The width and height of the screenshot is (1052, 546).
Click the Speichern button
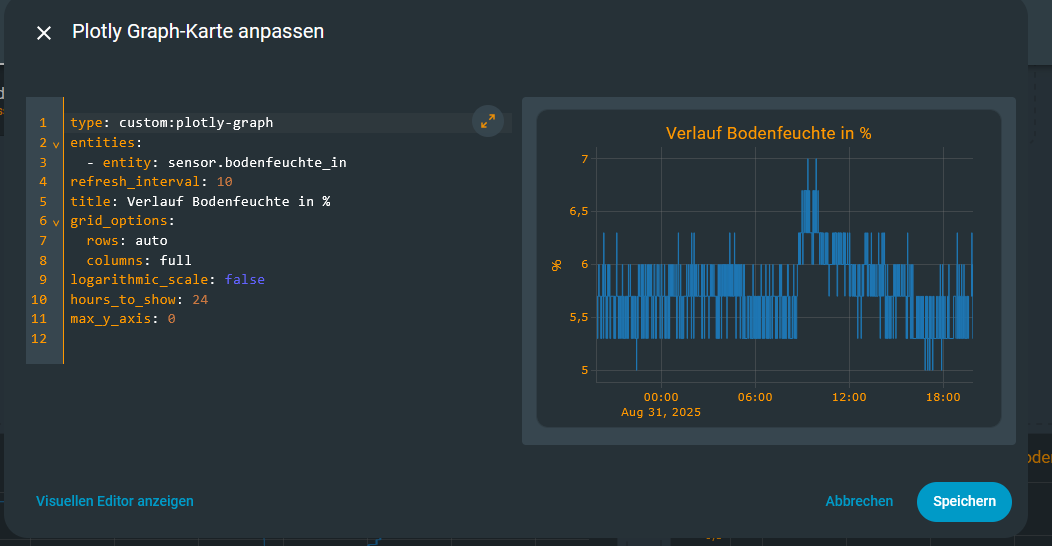(963, 501)
